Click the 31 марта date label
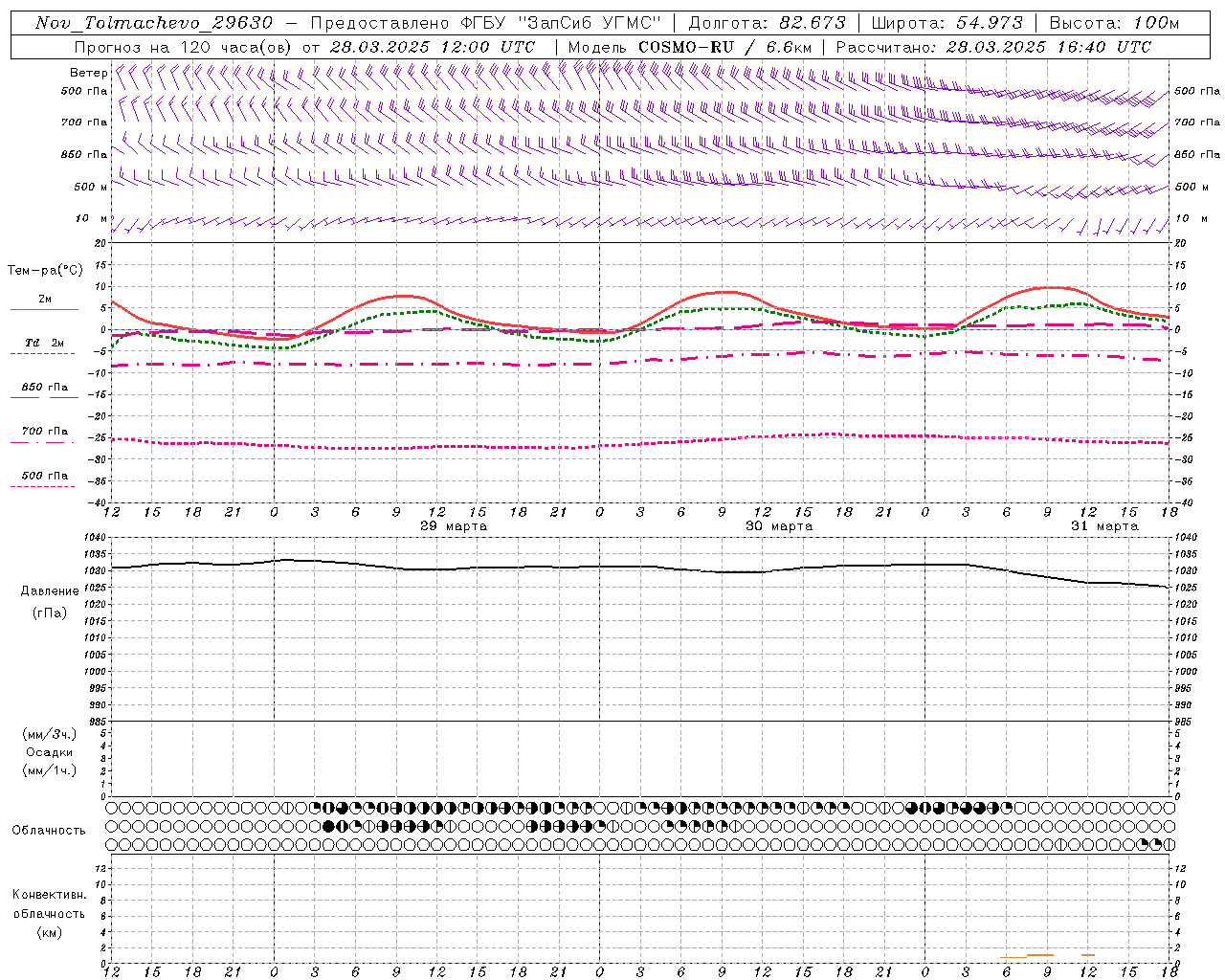This screenshot has width=1225, height=980. coord(1104,526)
